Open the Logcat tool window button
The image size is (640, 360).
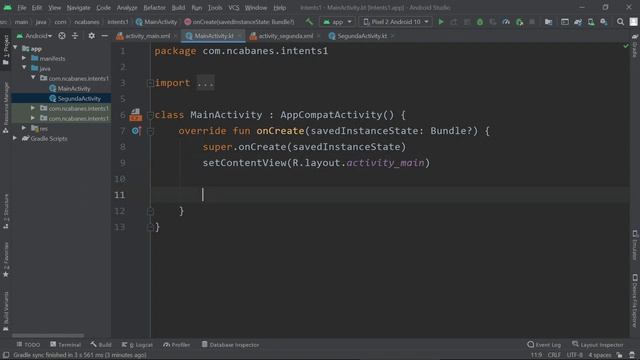[x=137, y=345]
